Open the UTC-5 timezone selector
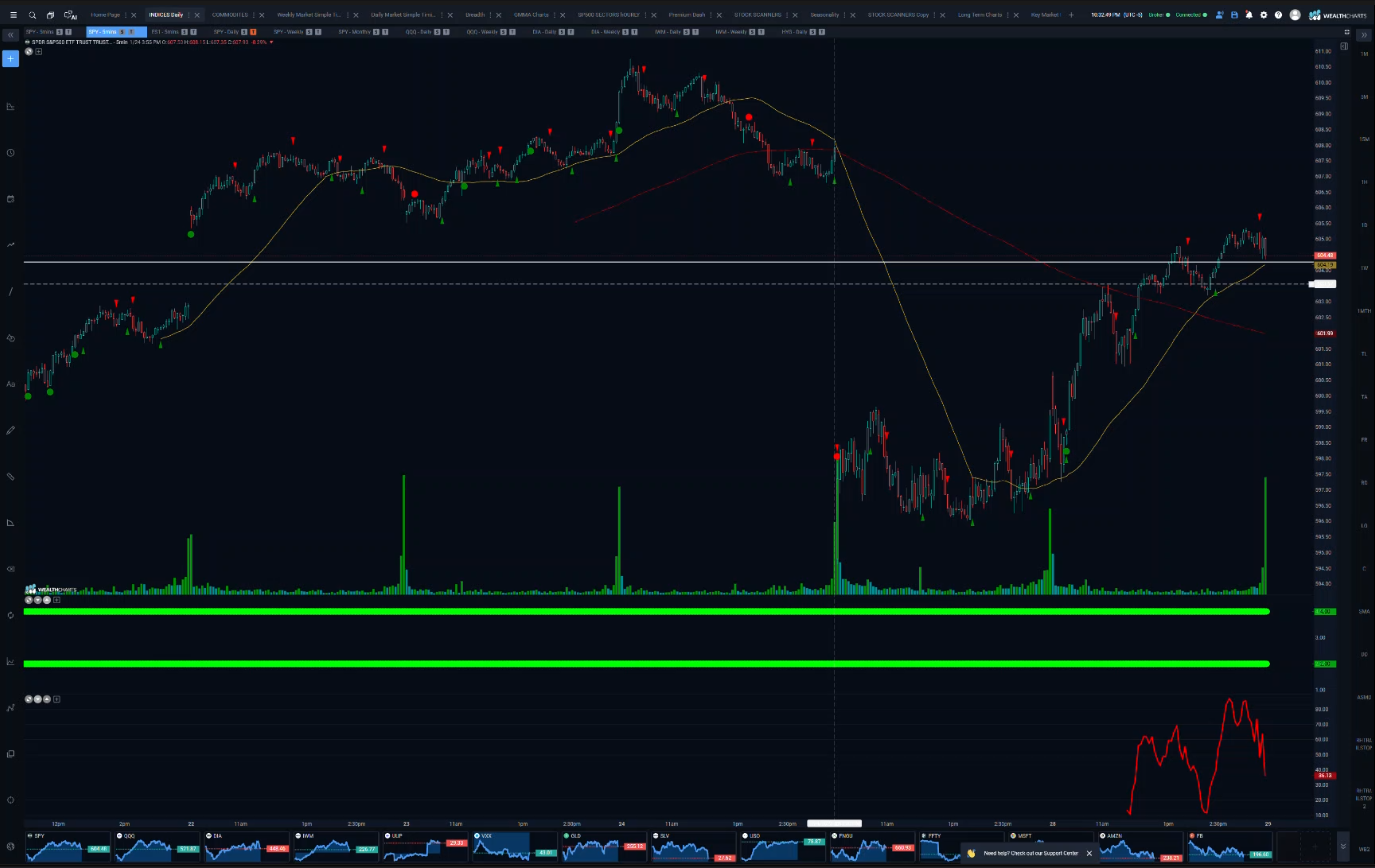This screenshot has height=868, width=1375. pos(1133,15)
